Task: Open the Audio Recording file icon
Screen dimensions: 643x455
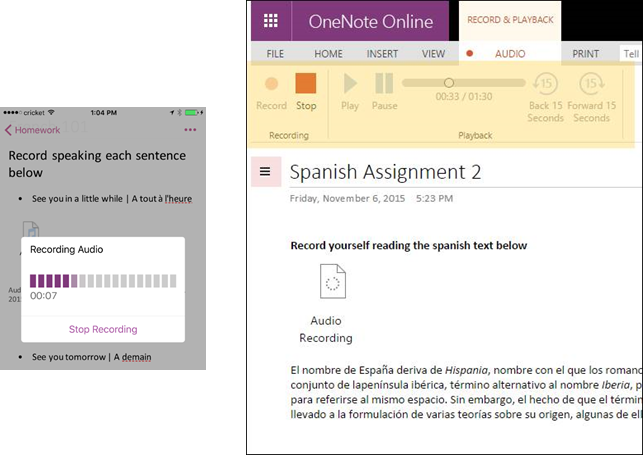Action: click(332, 283)
